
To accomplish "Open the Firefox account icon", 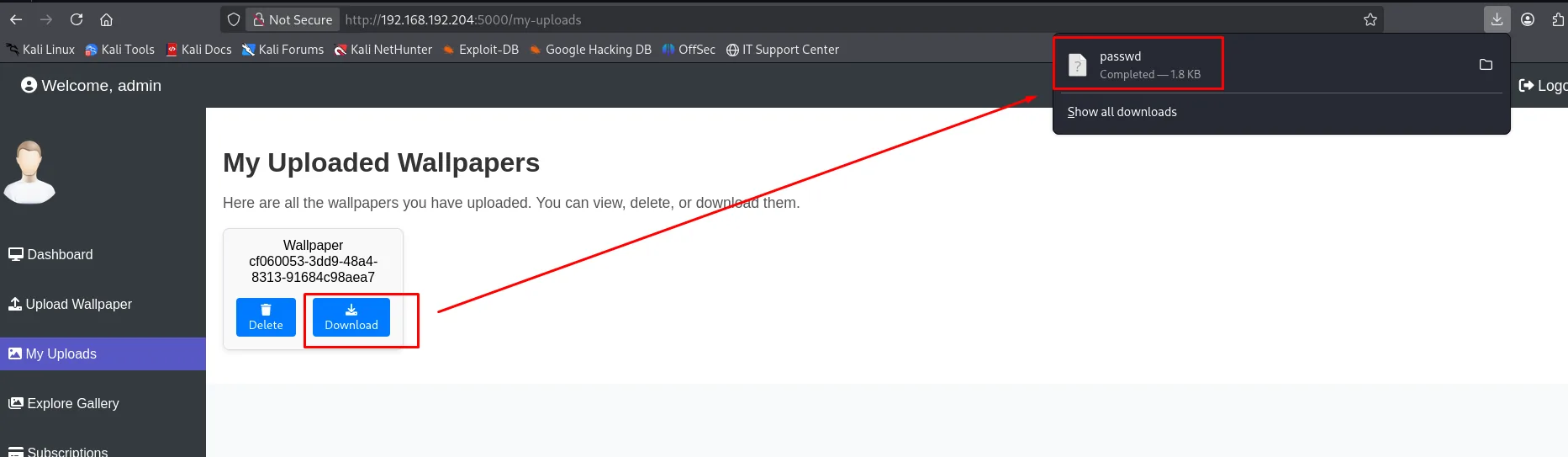I will tap(1528, 19).
